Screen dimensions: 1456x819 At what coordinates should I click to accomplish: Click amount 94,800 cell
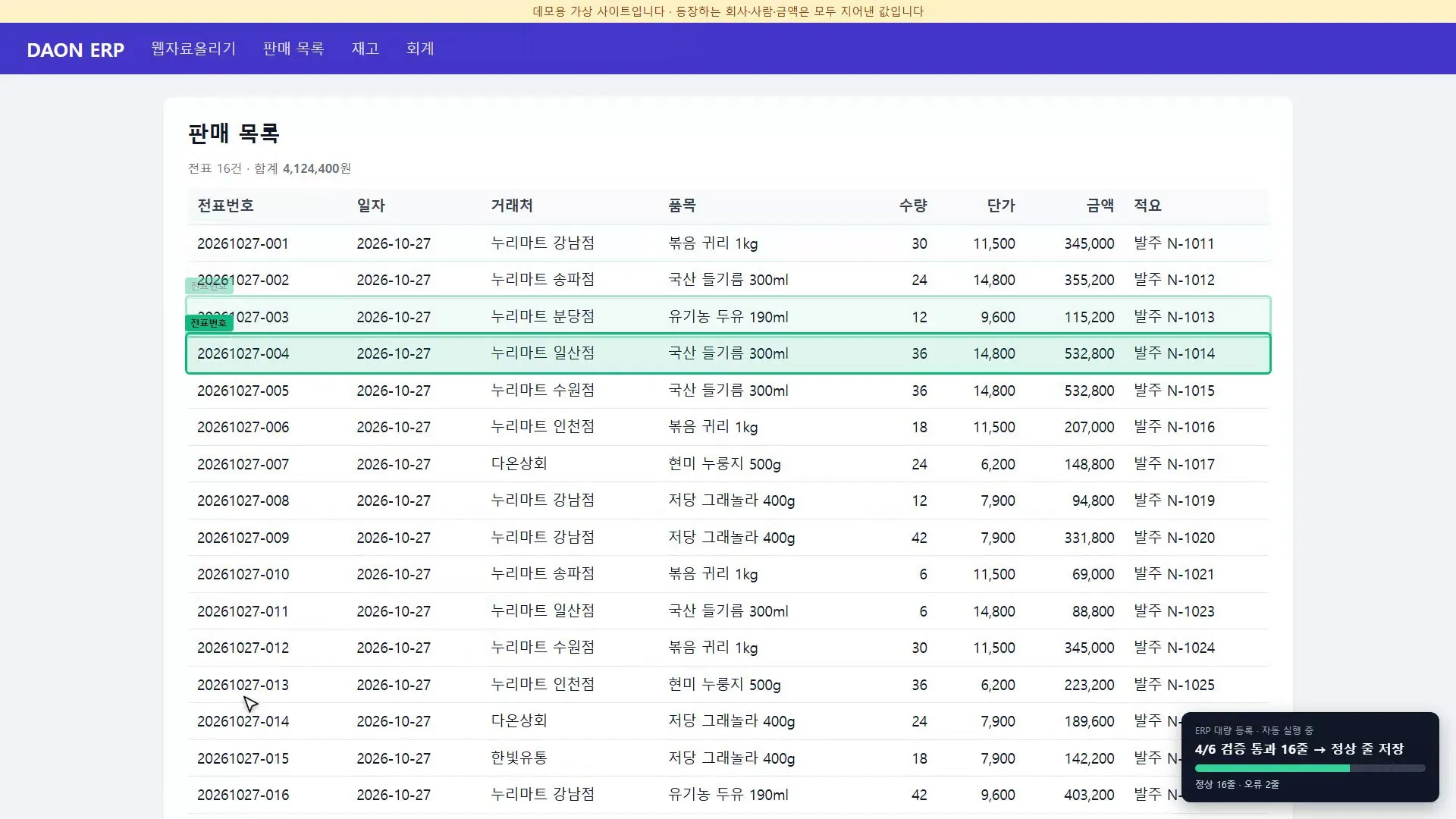pos(1093,500)
